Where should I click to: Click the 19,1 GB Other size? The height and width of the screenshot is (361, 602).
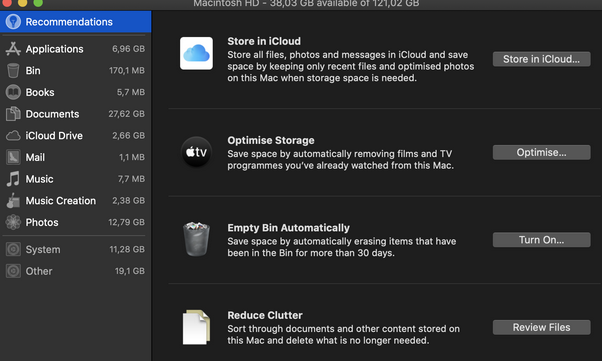pos(130,271)
